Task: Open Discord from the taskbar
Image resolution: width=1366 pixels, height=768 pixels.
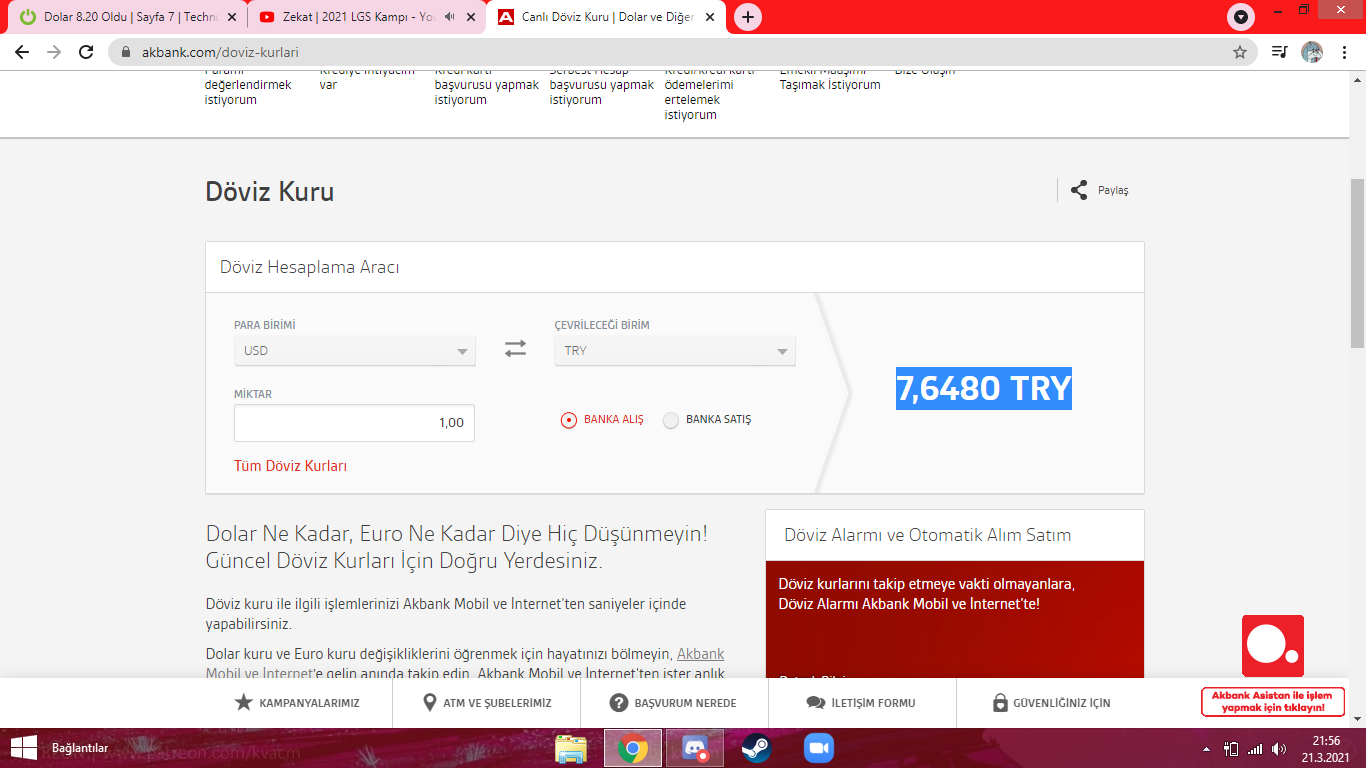Action: 695,748
